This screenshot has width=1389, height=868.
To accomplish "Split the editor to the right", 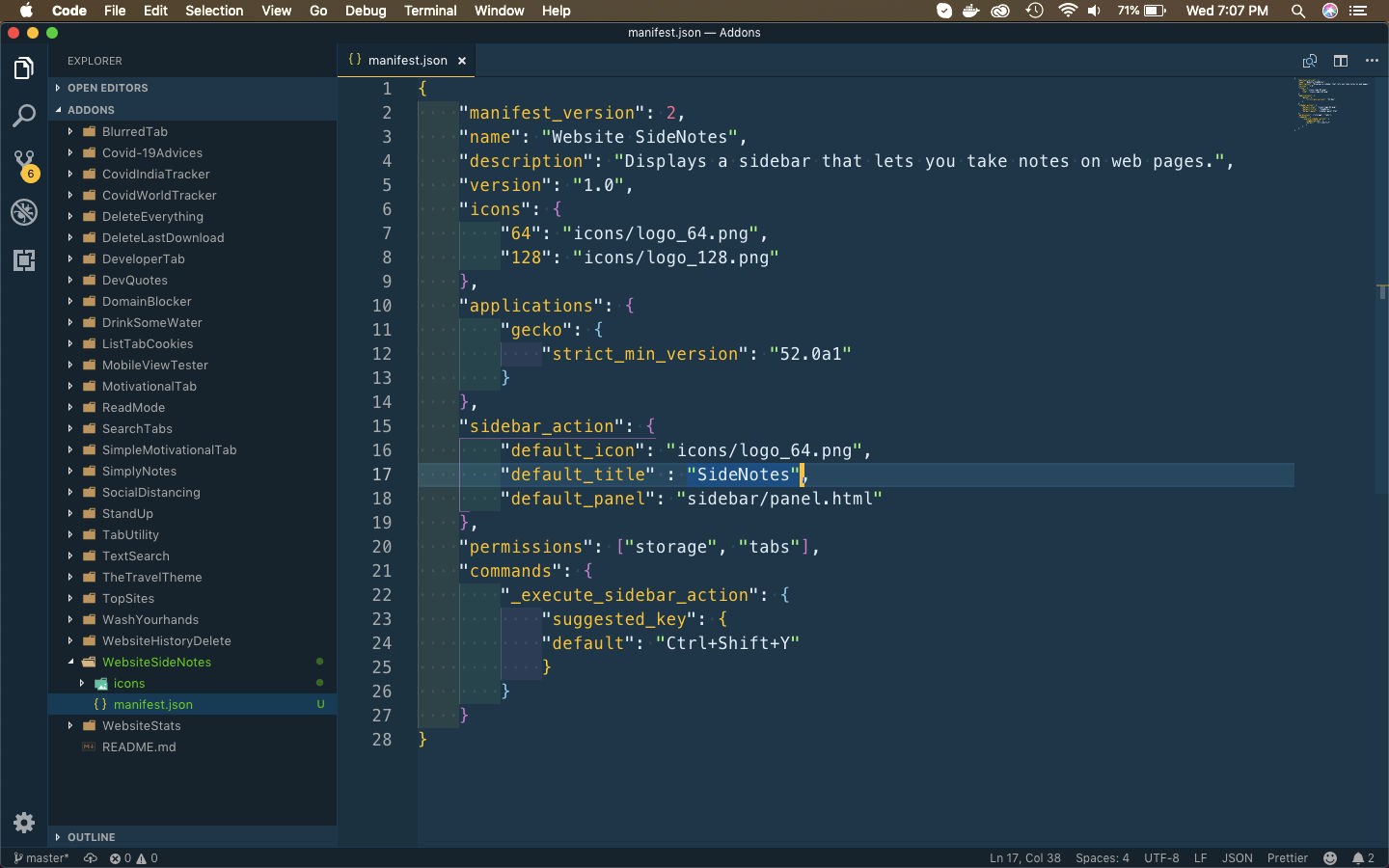I will (1341, 61).
